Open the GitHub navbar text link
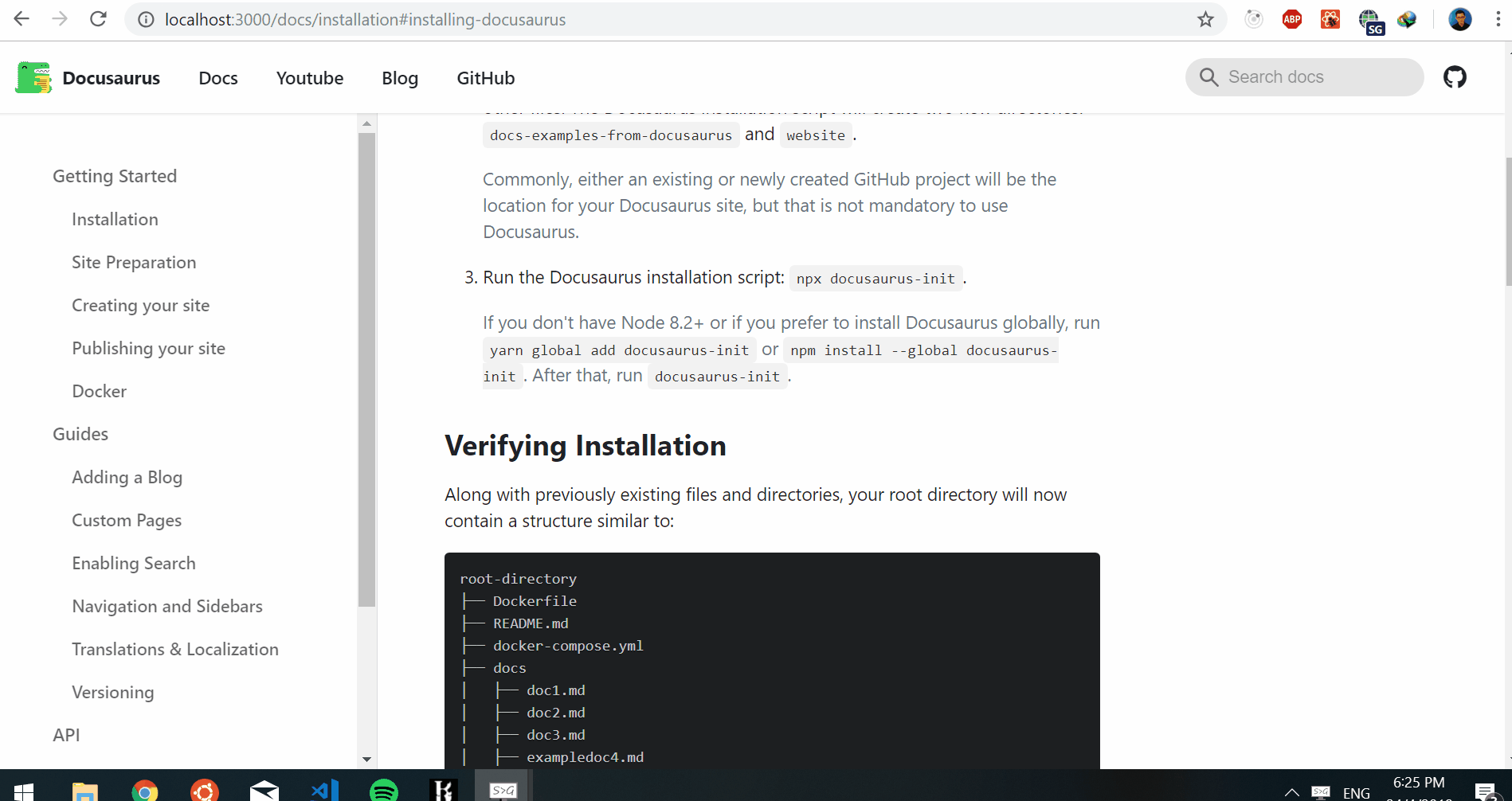 486,78
